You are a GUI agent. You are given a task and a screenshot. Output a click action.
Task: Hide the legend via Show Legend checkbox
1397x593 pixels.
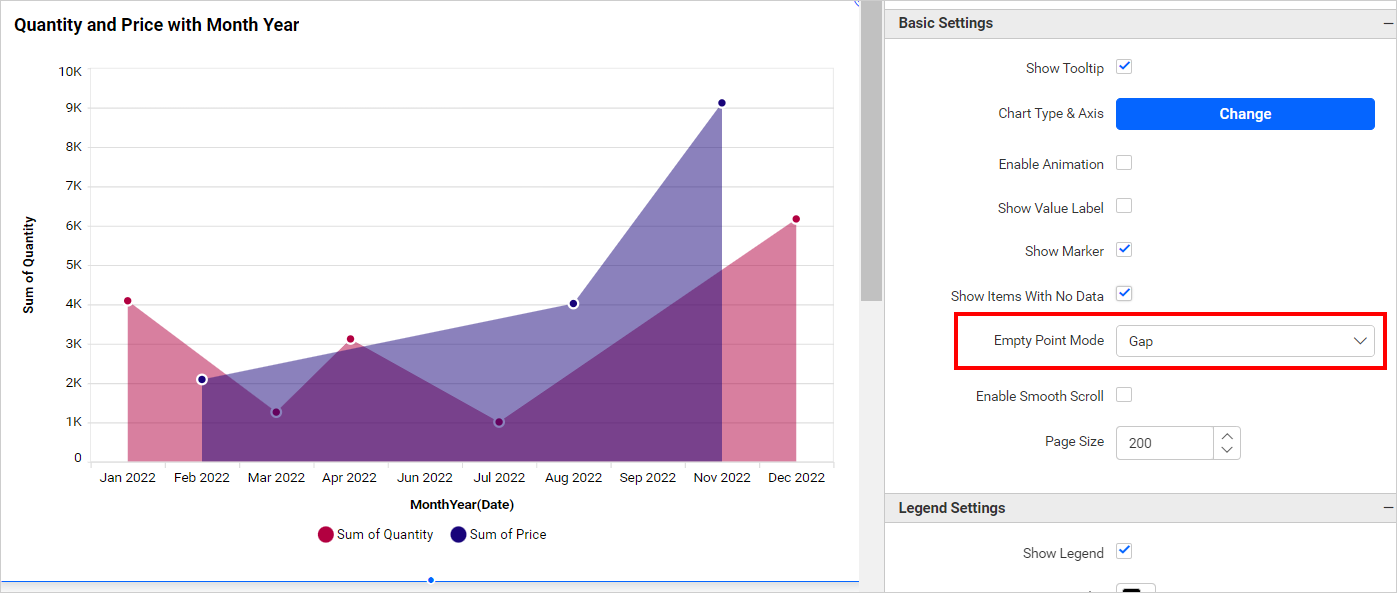(x=1124, y=552)
